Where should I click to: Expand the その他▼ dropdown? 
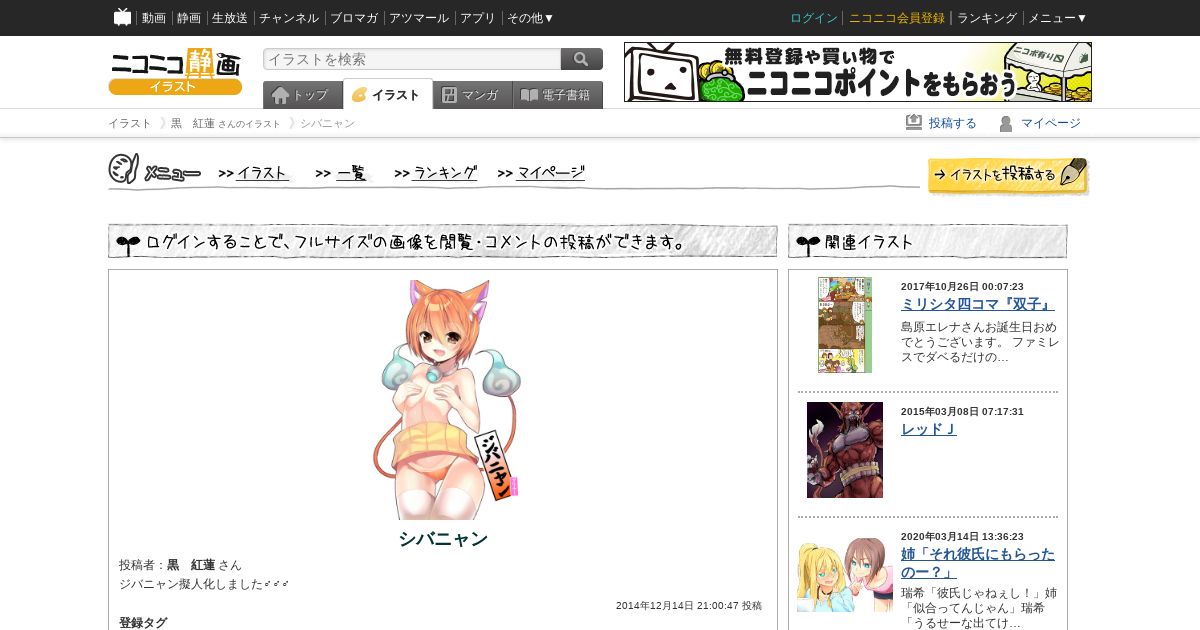pos(531,18)
